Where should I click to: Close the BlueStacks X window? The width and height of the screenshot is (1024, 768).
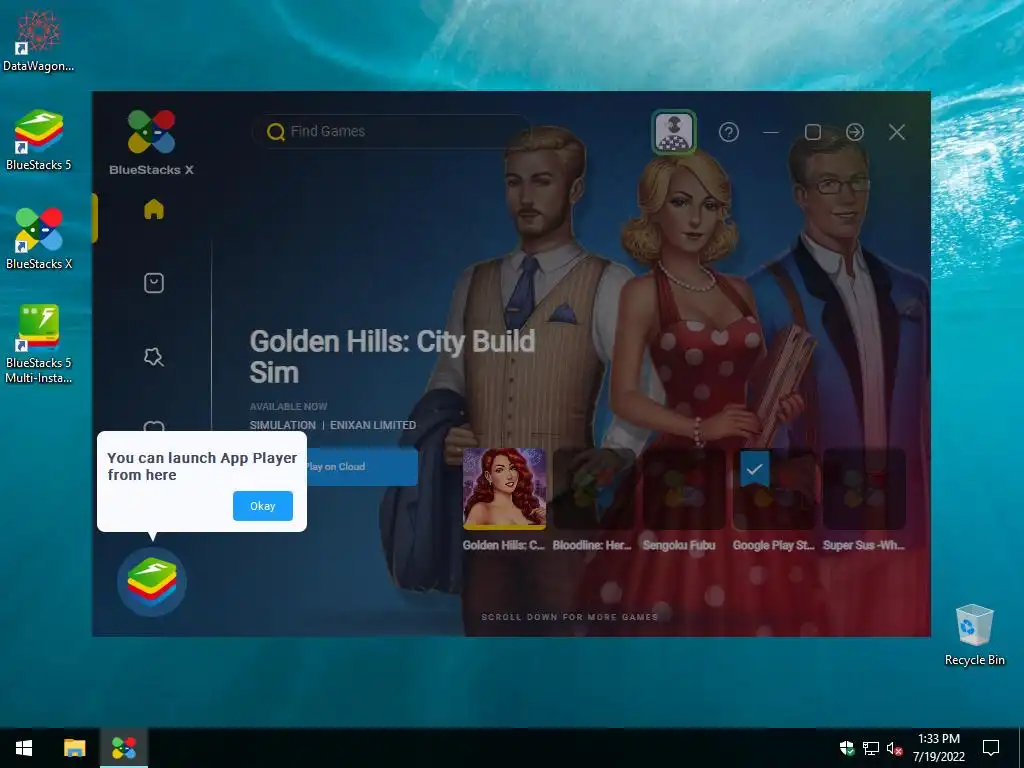[897, 132]
